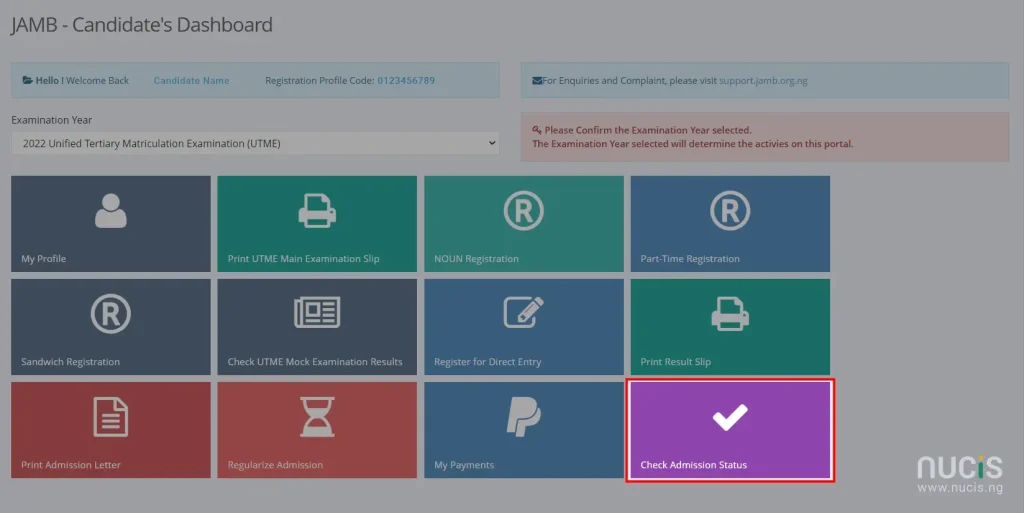Select the NOUN Registration registered icon
Viewport: 1024px width, 513px height.
tap(524, 211)
